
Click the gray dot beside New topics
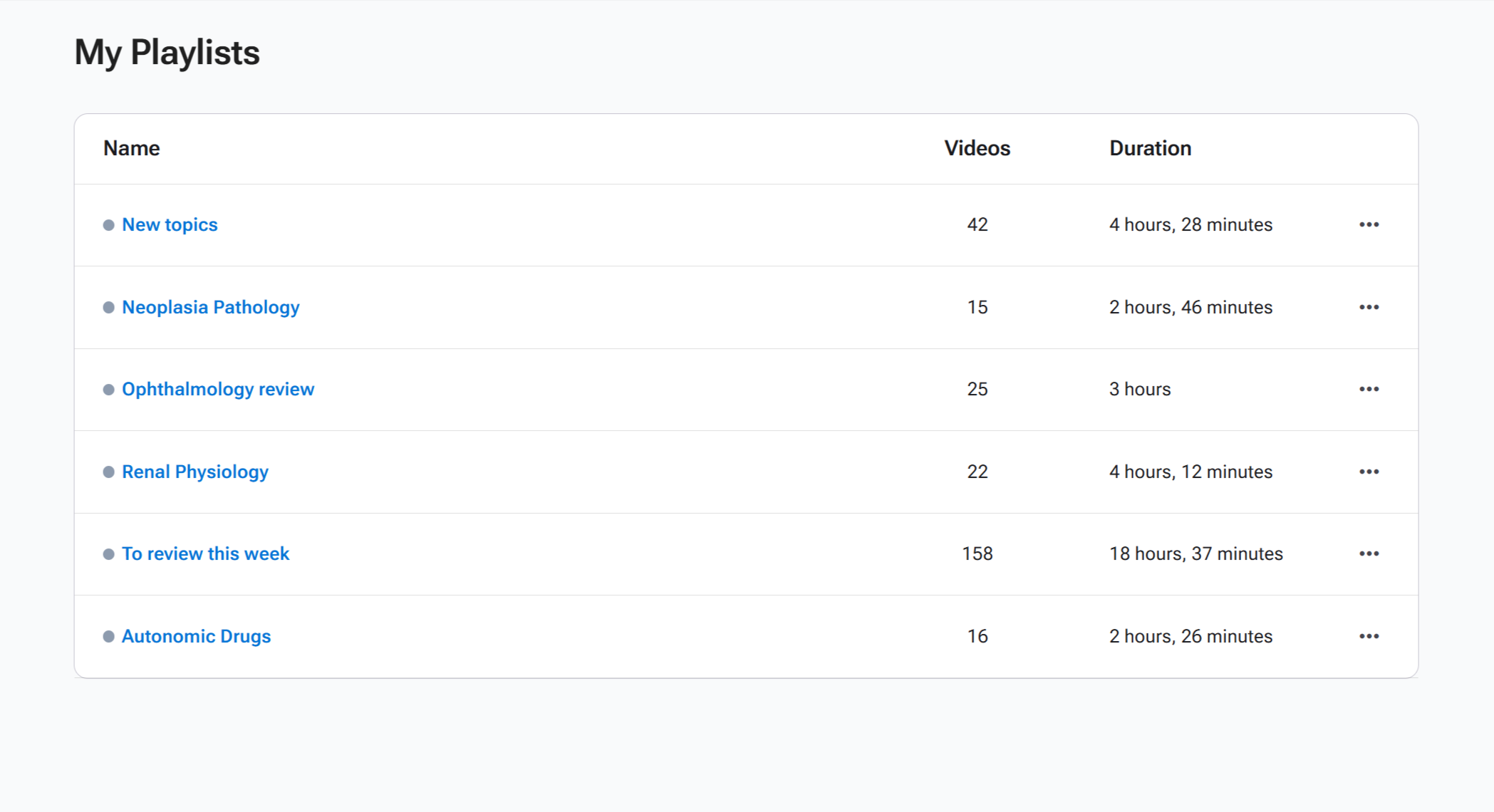108,225
